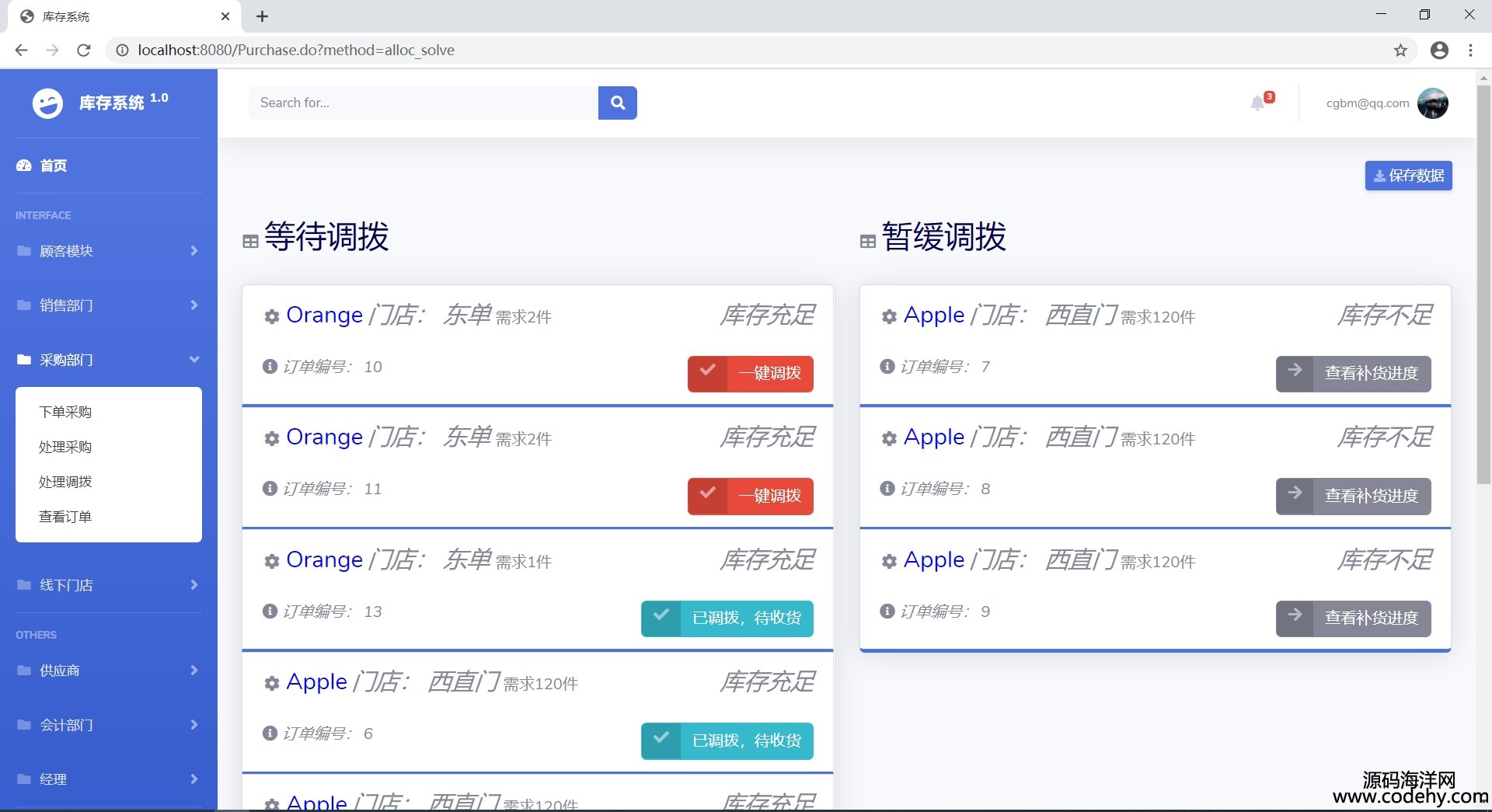Click 已调拨,待收货 for order 6
The image size is (1492, 812).
click(727, 741)
